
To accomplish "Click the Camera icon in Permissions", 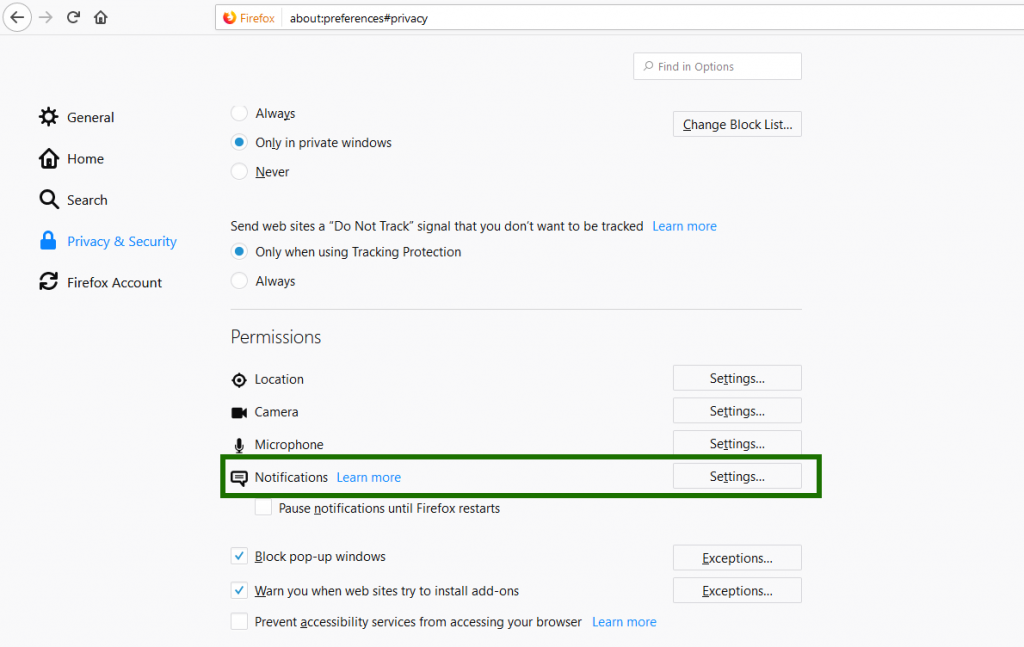I will tap(239, 411).
